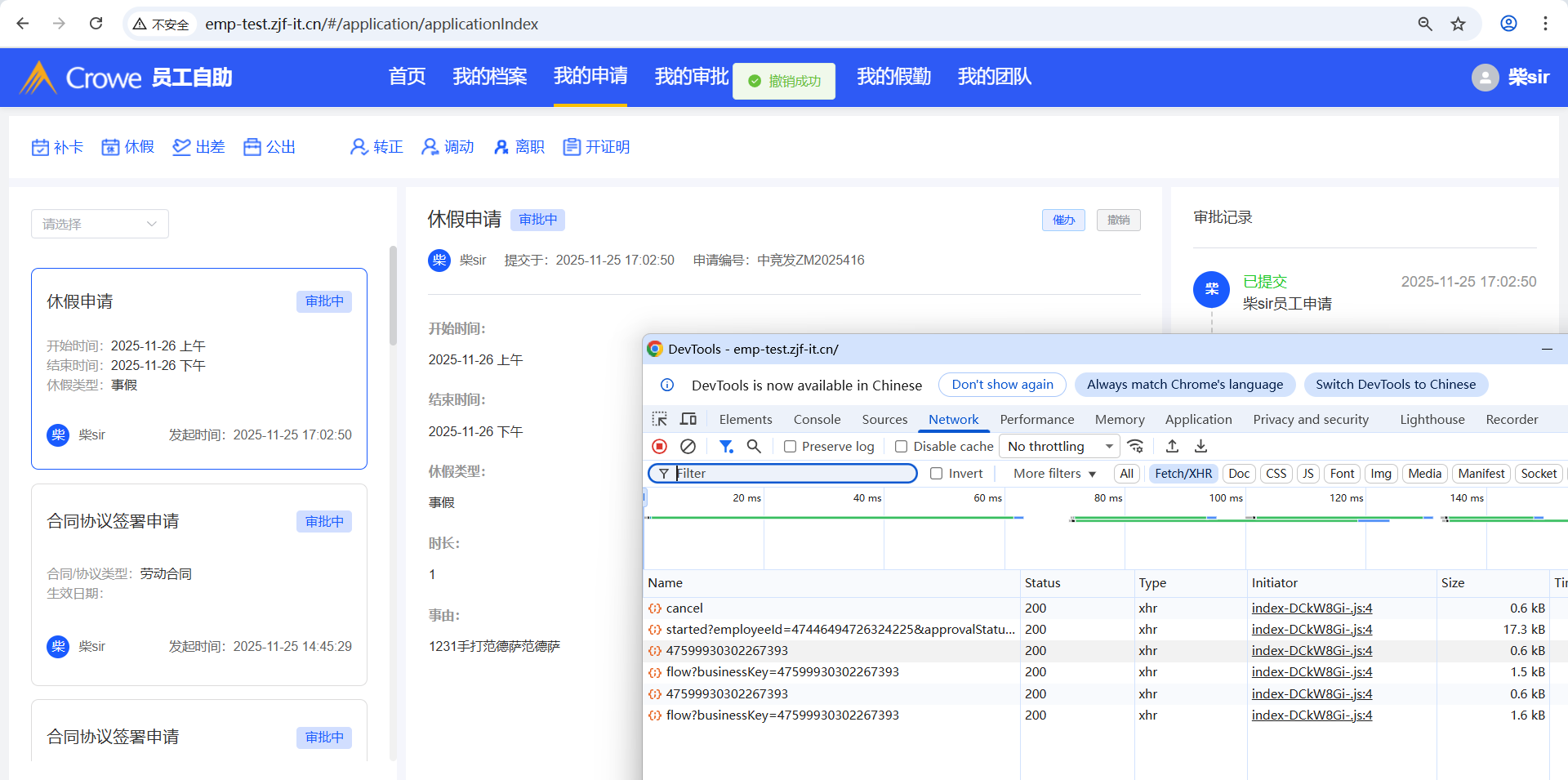Open the 我的档案 navigation menu
This screenshot has height=780, width=1568.
click(490, 77)
